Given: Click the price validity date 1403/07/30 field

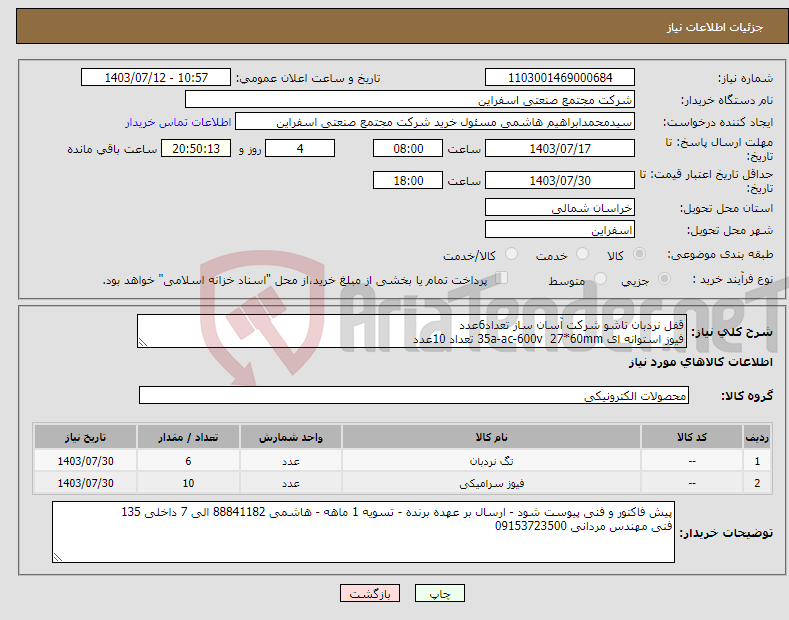Looking at the screenshot, I should (560, 180).
